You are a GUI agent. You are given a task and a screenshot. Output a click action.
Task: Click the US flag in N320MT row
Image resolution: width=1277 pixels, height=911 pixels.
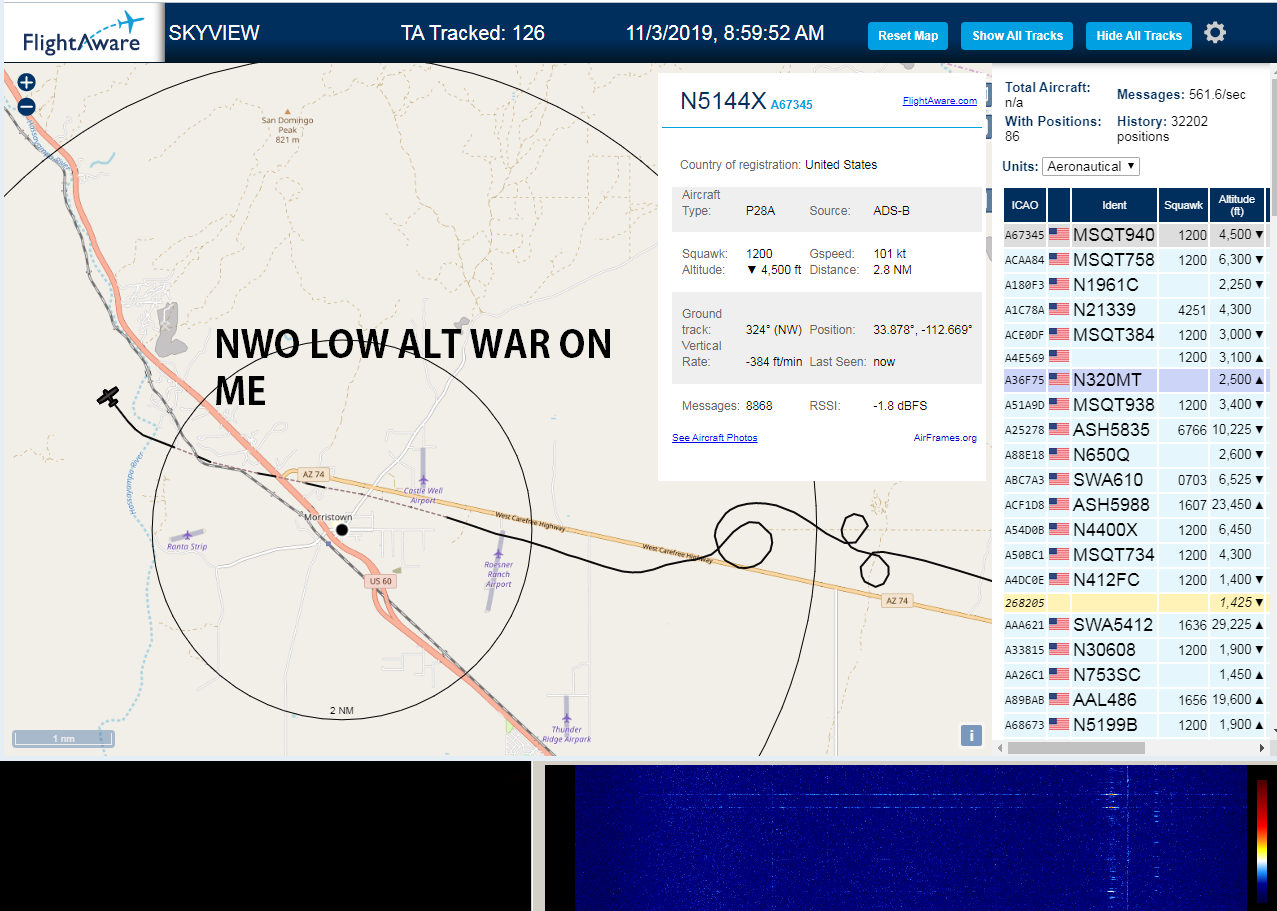(1059, 380)
